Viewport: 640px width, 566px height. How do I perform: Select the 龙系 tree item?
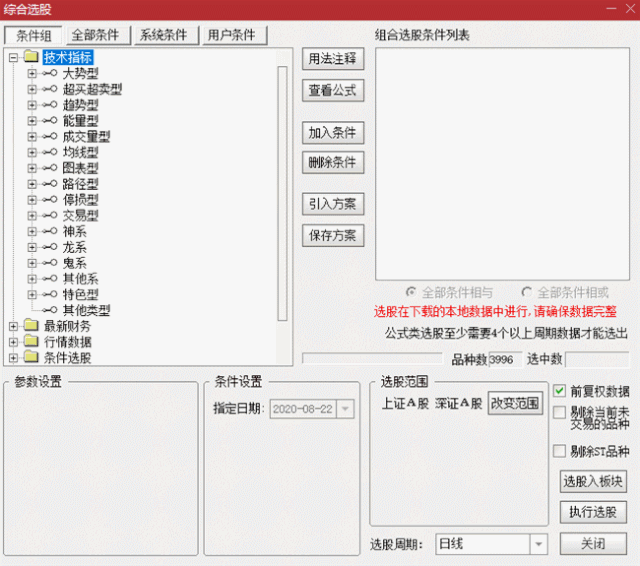(x=74, y=247)
